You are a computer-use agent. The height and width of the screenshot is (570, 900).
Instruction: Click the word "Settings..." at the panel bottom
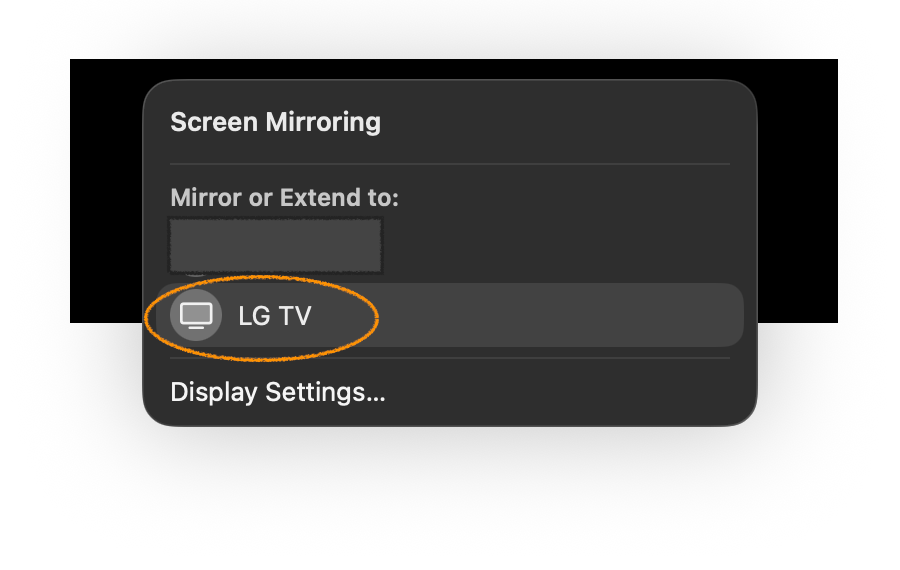(x=325, y=392)
